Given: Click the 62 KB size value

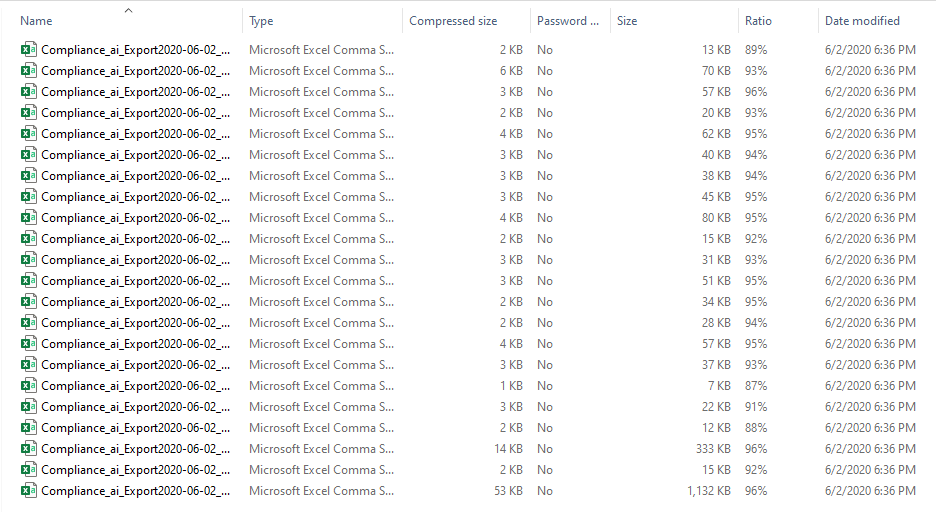Looking at the screenshot, I should (x=716, y=134).
